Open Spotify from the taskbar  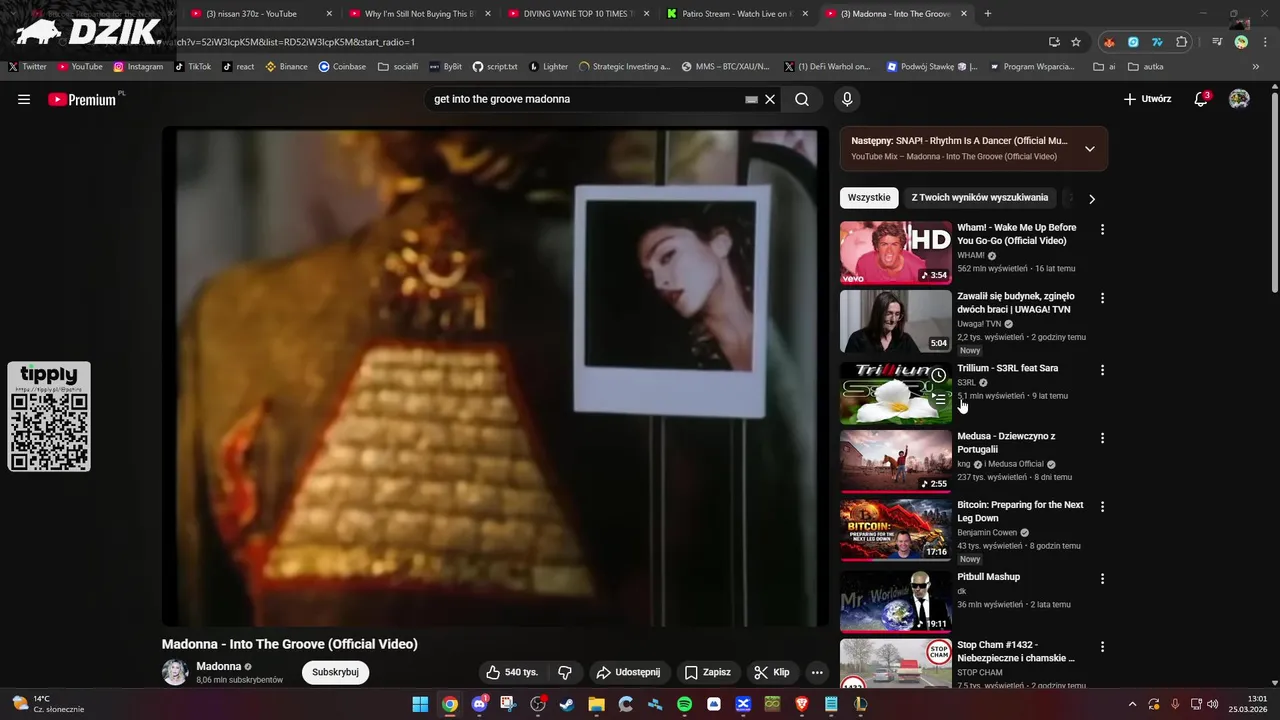(685, 704)
